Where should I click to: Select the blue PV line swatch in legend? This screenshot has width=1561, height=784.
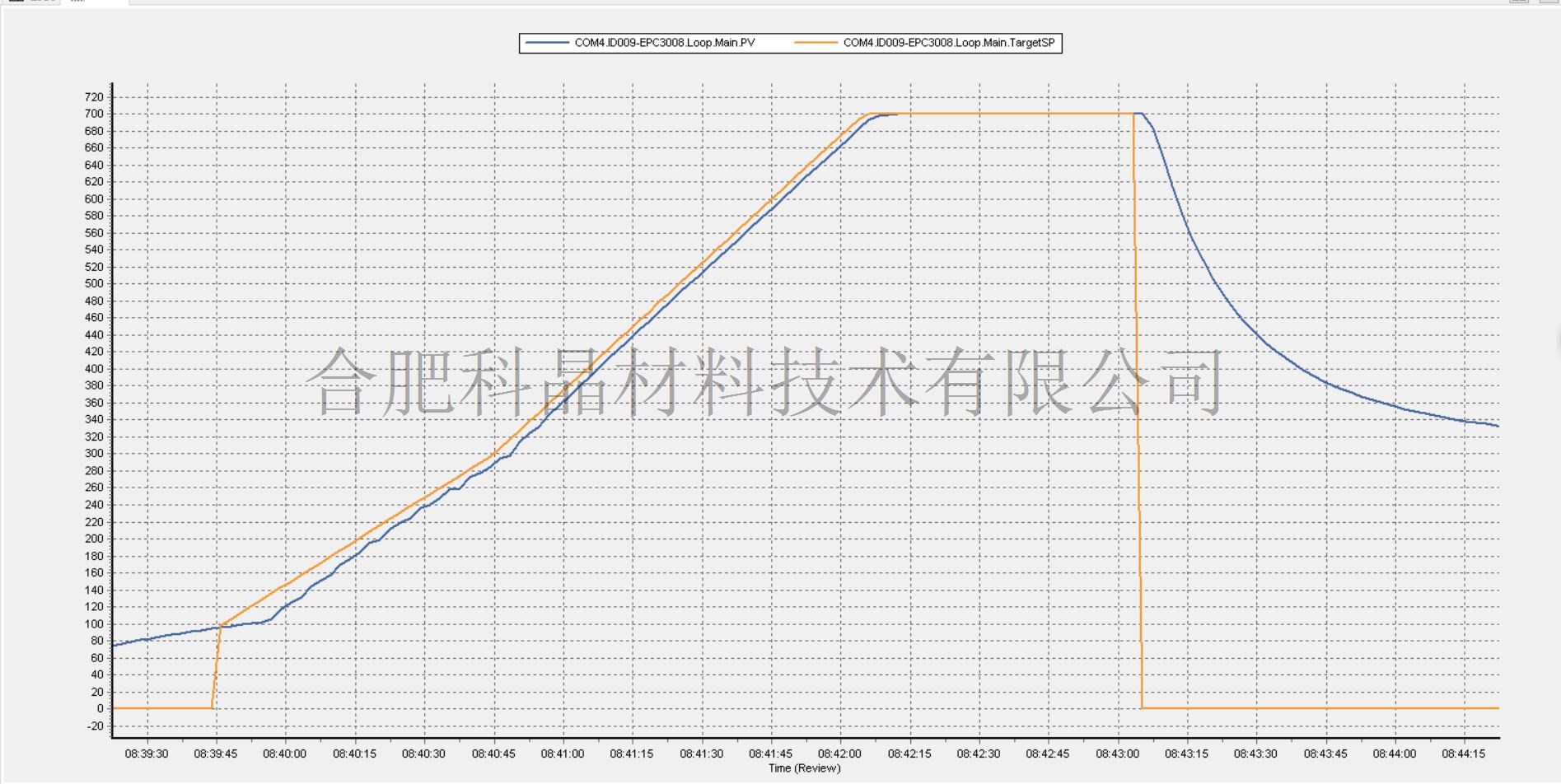[x=547, y=43]
